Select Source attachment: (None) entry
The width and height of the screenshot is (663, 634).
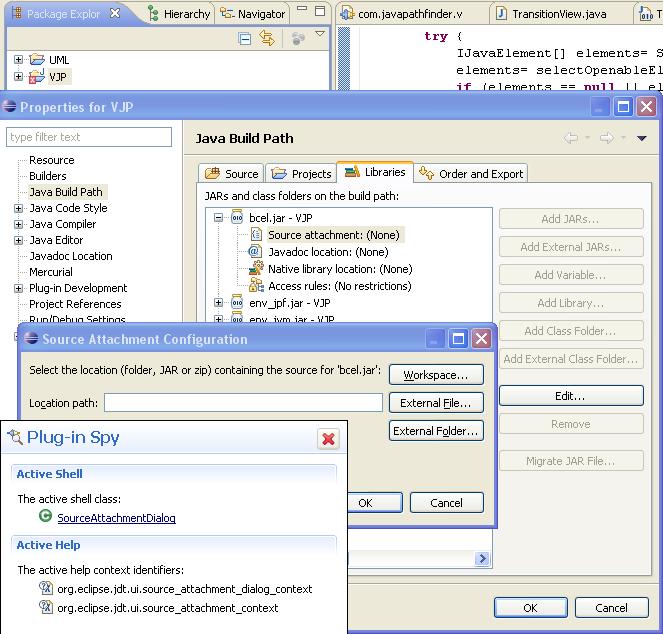[333, 235]
